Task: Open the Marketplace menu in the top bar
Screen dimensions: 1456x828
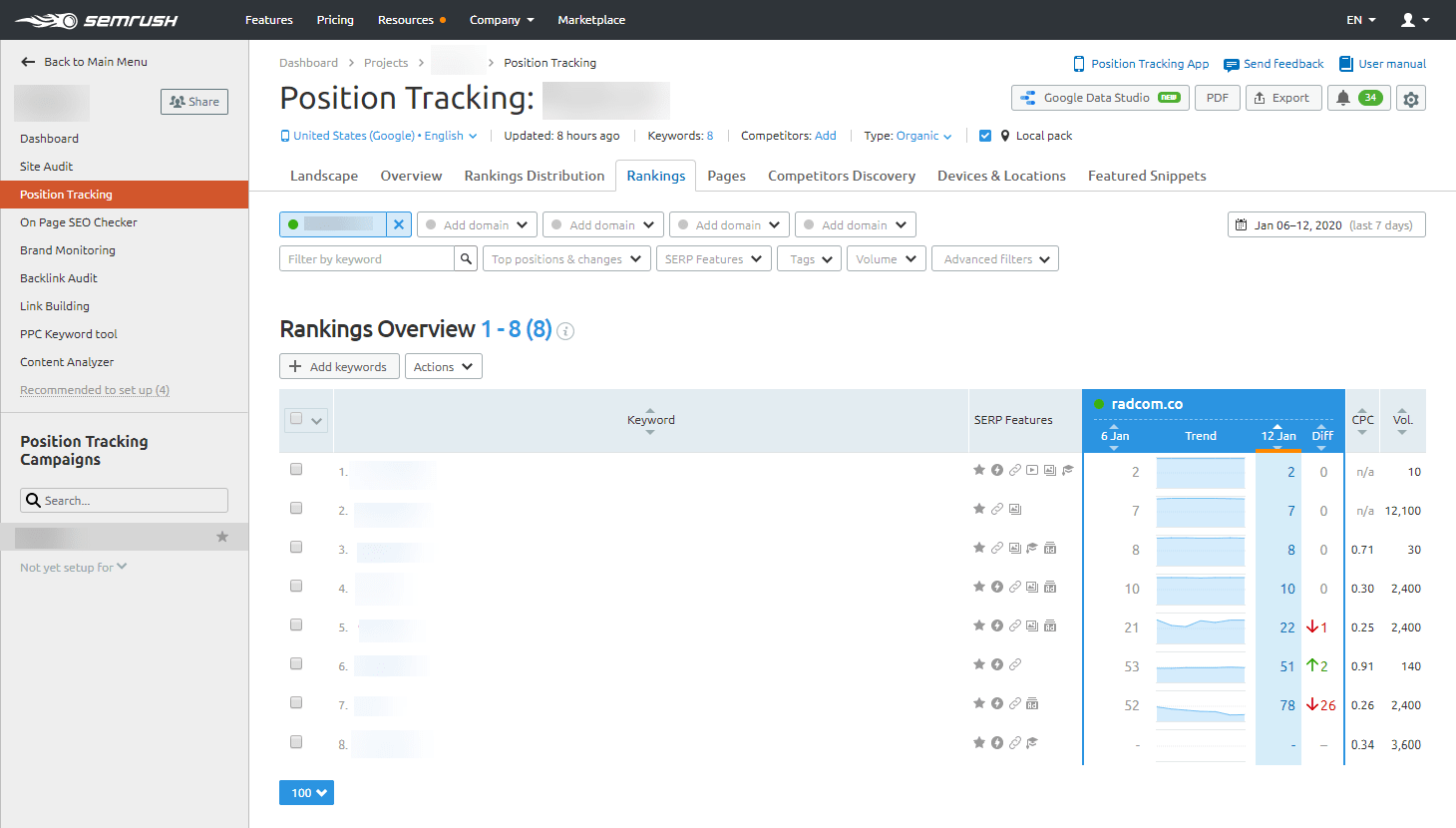Action: coord(590,19)
